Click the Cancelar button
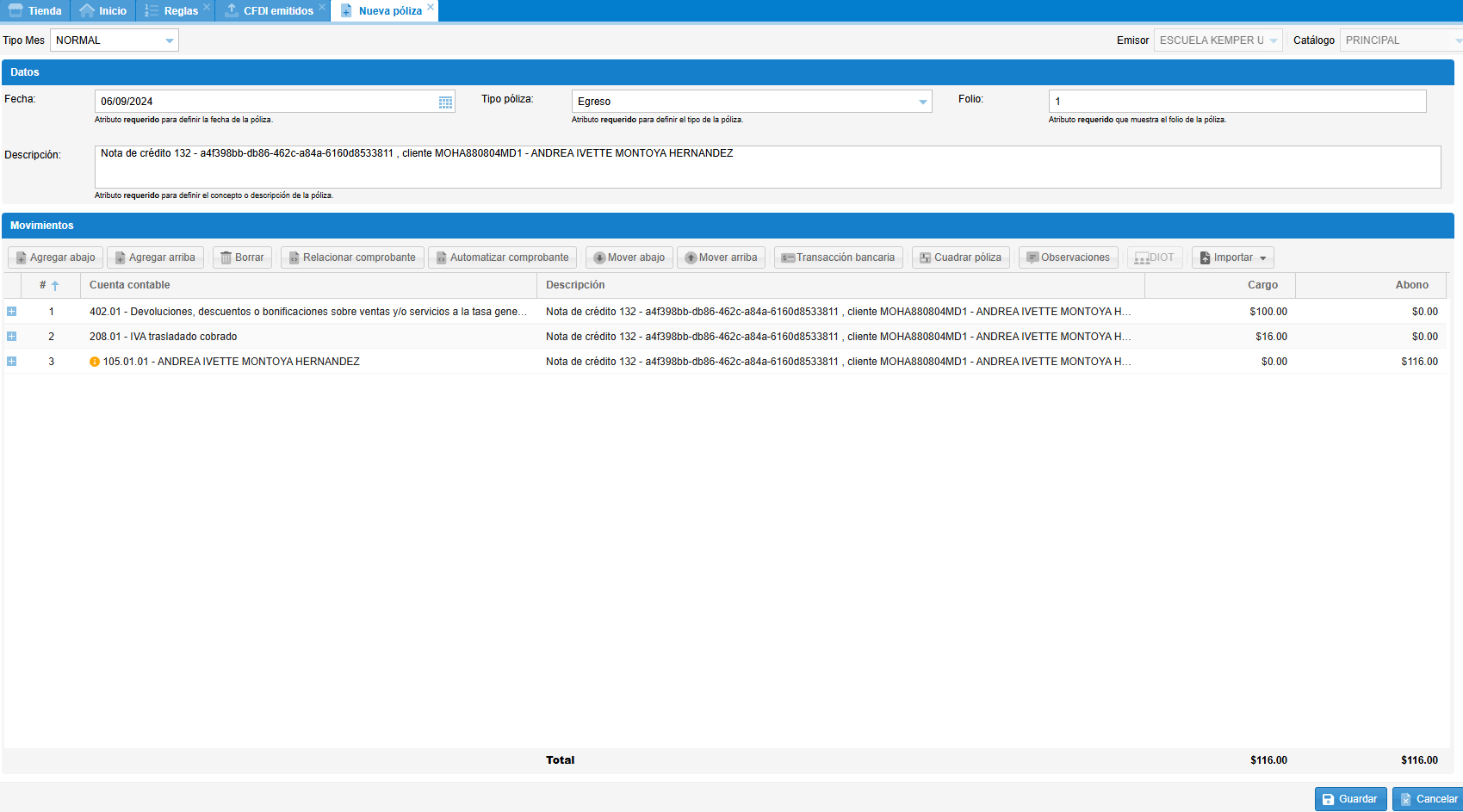 (1428, 799)
